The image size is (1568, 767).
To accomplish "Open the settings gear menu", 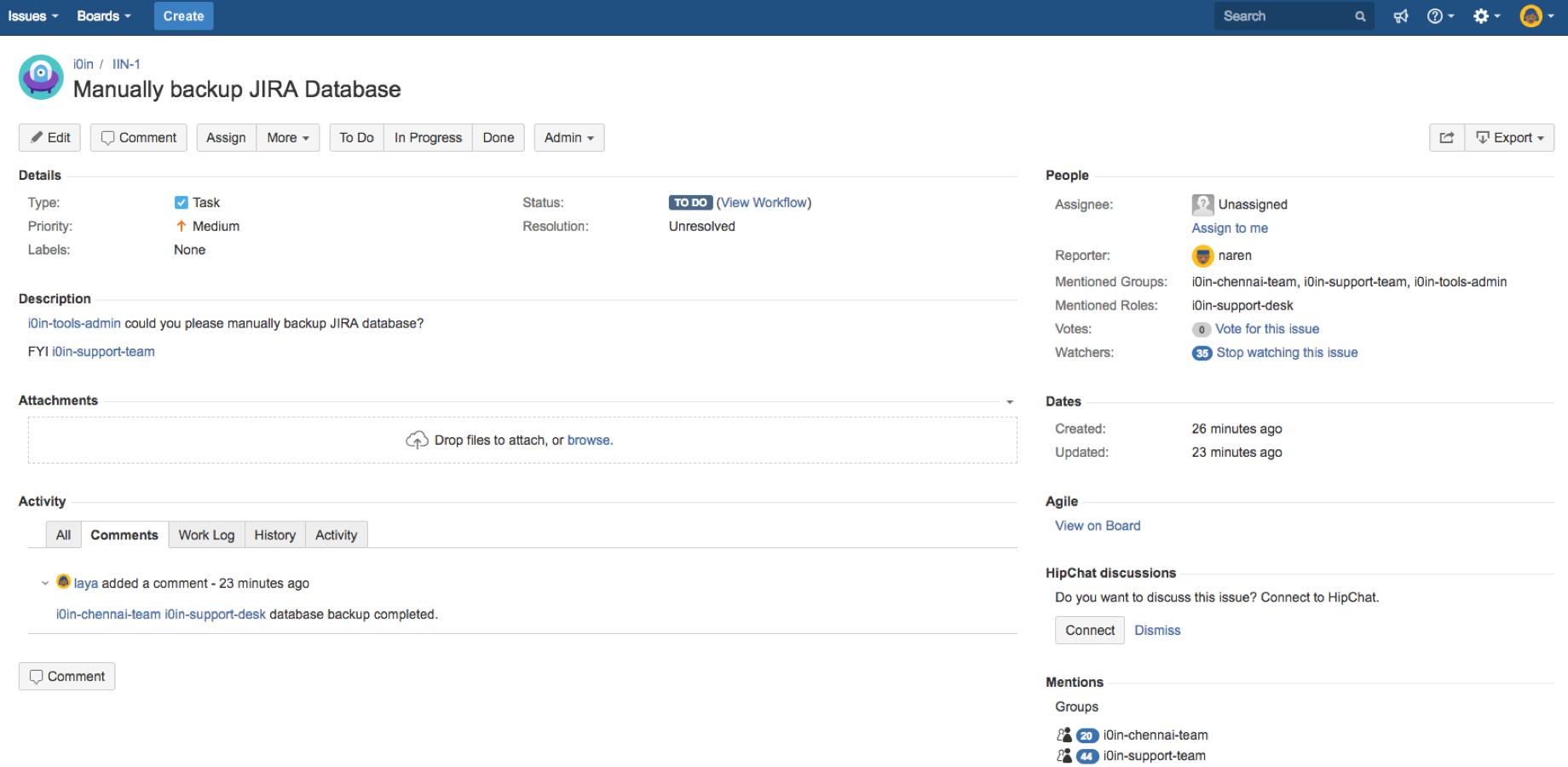I will pos(1485,16).
